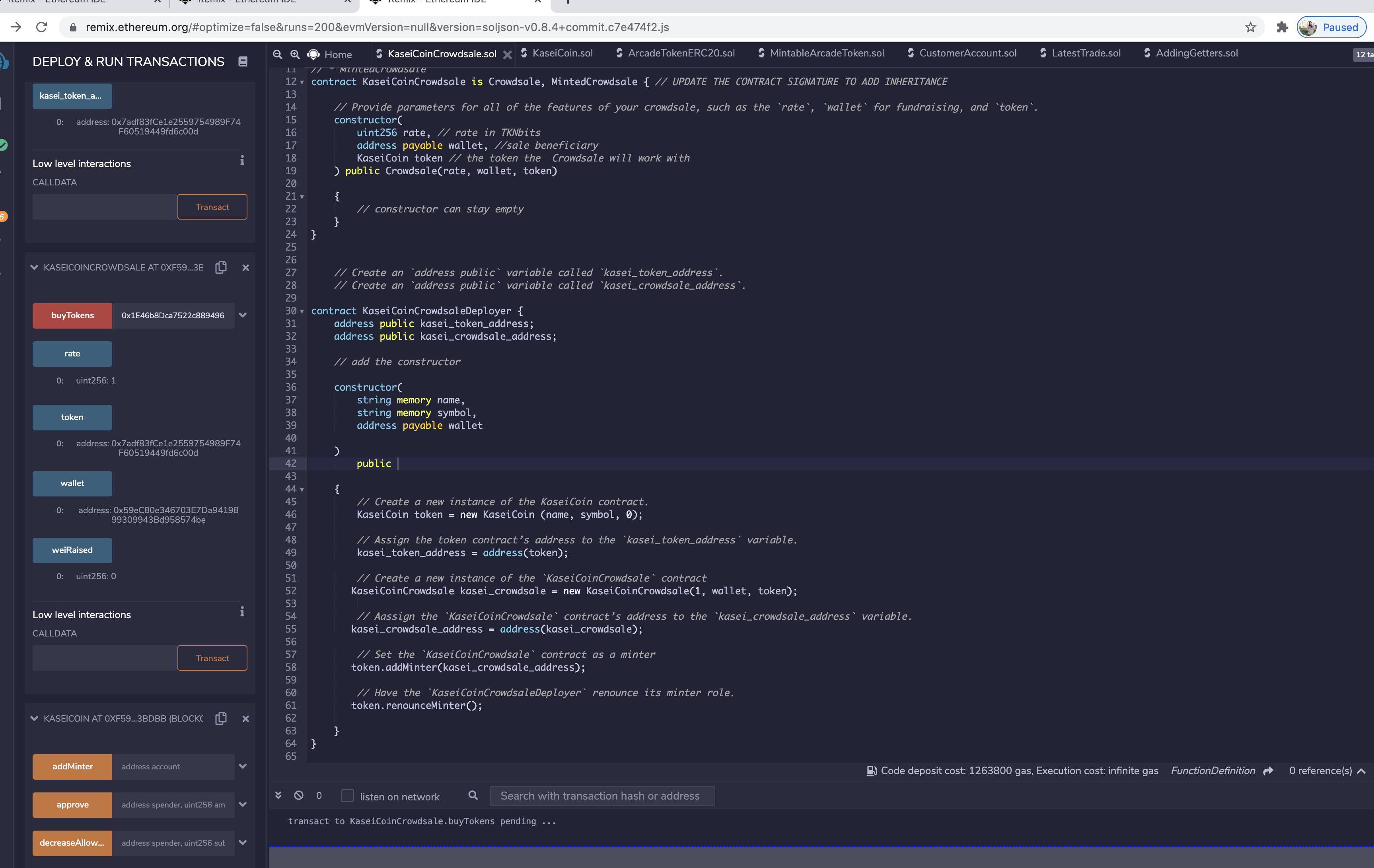The width and height of the screenshot is (1374, 868).
Task: Enable listen on network checkbox
Action: tap(348, 796)
